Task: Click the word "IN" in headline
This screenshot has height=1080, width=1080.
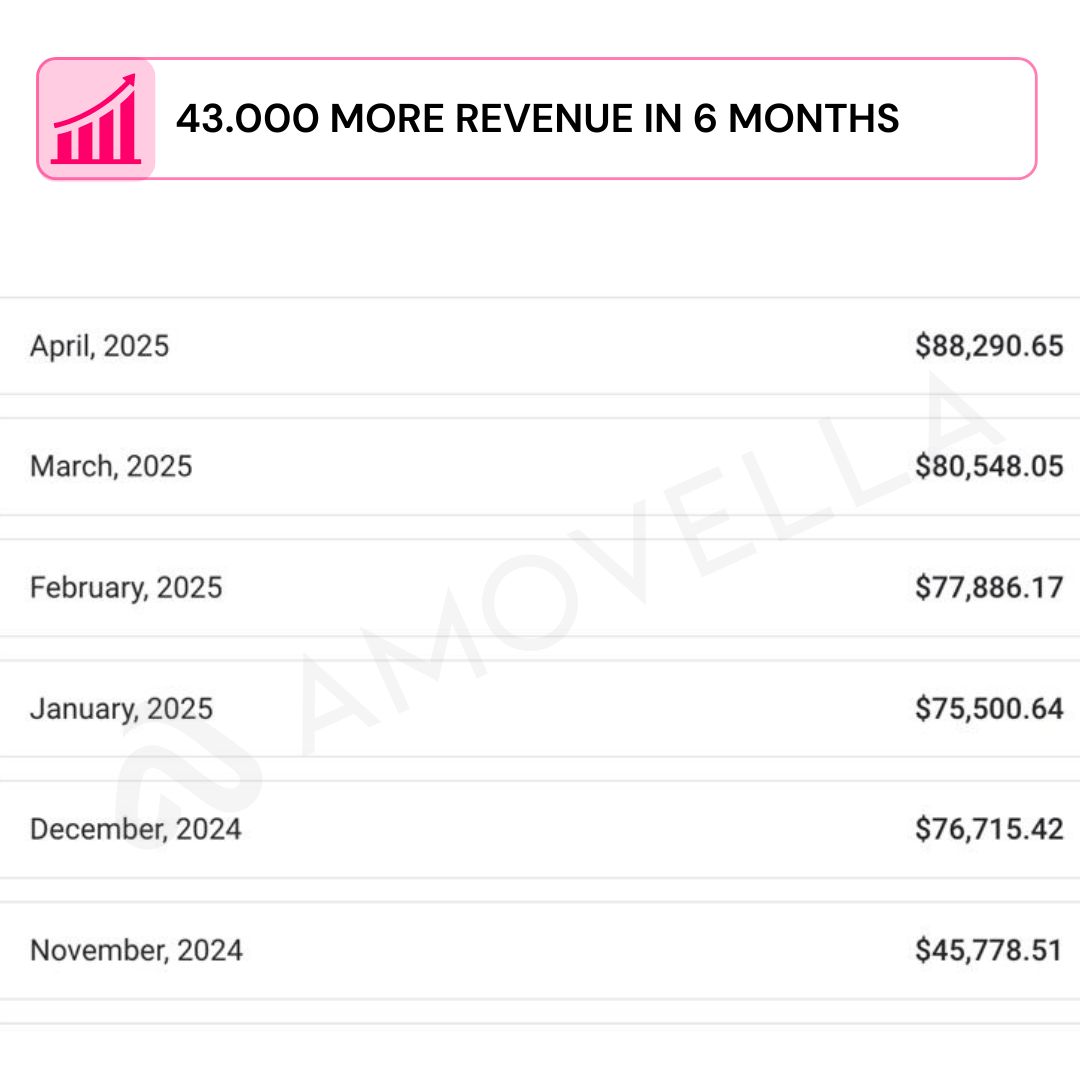Action: point(665,119)
